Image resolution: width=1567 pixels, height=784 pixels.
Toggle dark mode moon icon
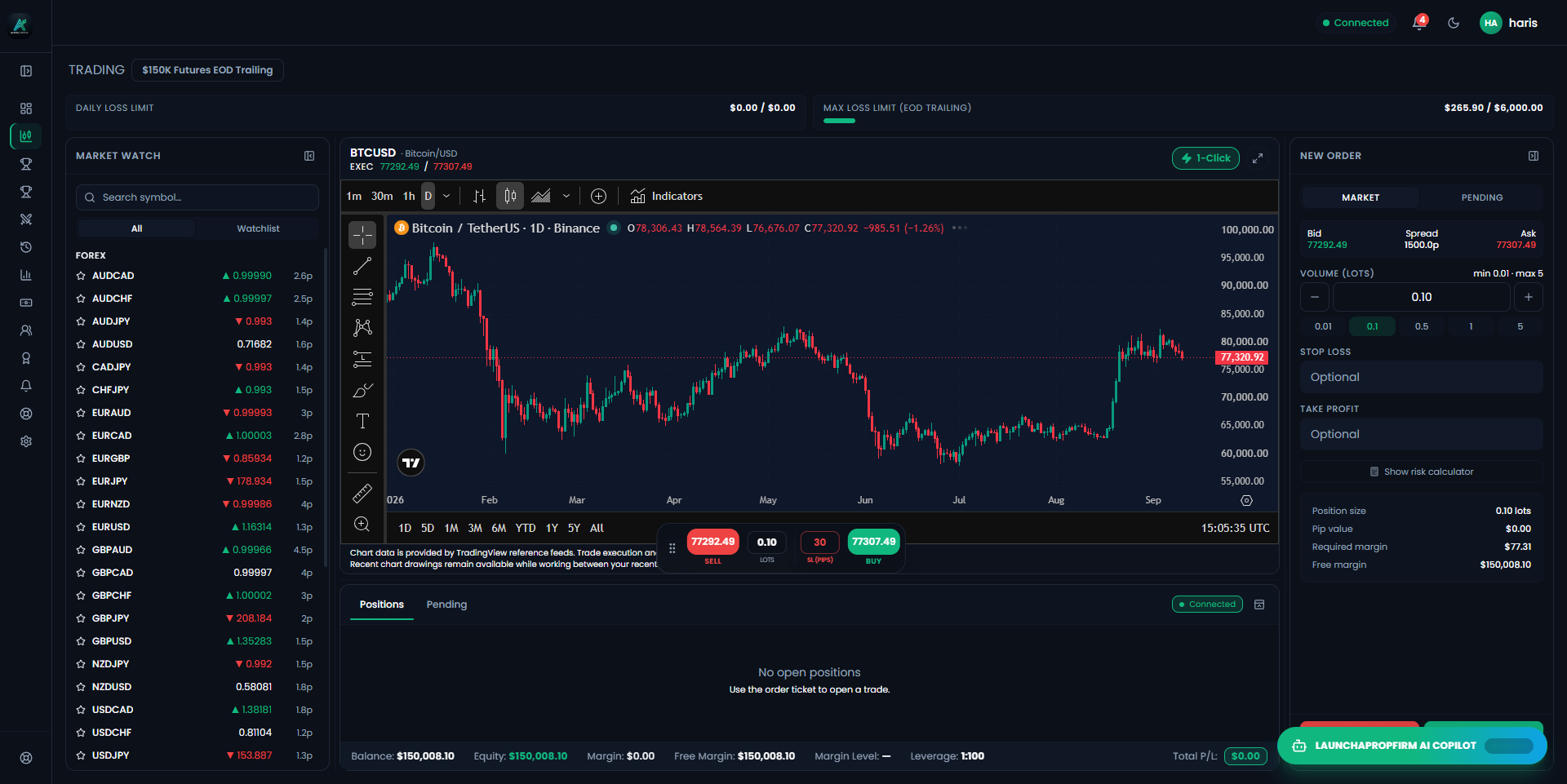tap(1454, 23)
